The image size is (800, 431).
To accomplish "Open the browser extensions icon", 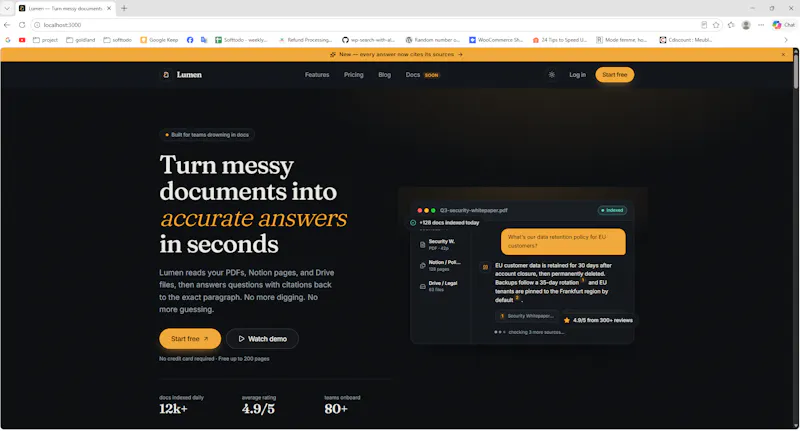I will coord(731,25).
